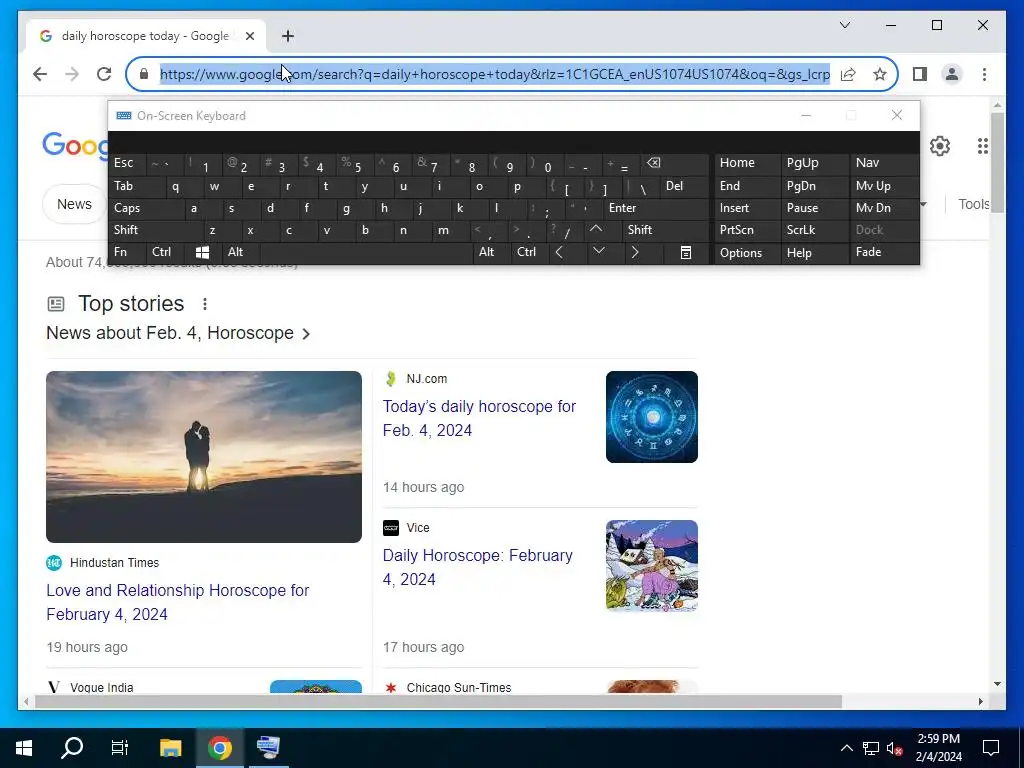1024x768 pixels.
Task: Open the couple sunset story thumbnail
Action: pyautogui.click(x=204, y=457)
